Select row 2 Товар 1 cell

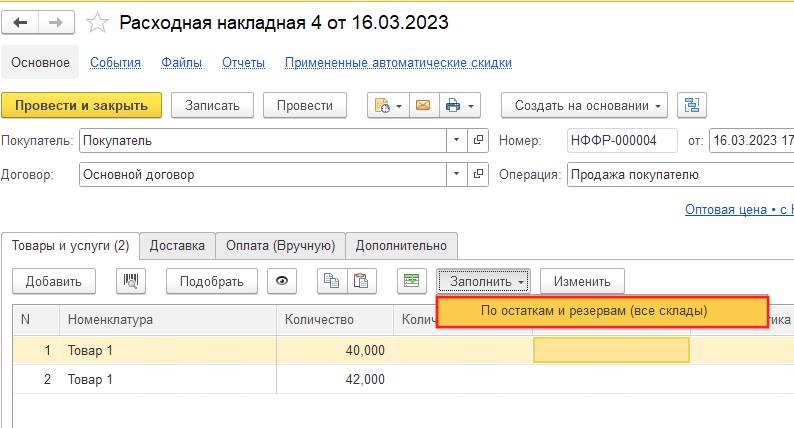click(168, 379)
